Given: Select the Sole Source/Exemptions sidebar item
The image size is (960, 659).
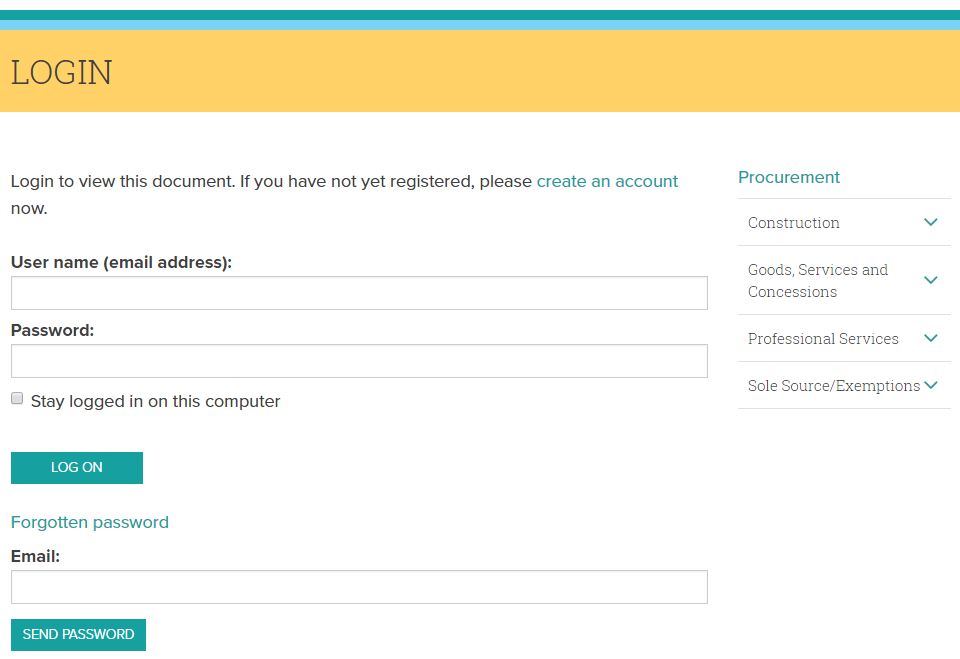Looking at the screenshot, I should point(833,385).
